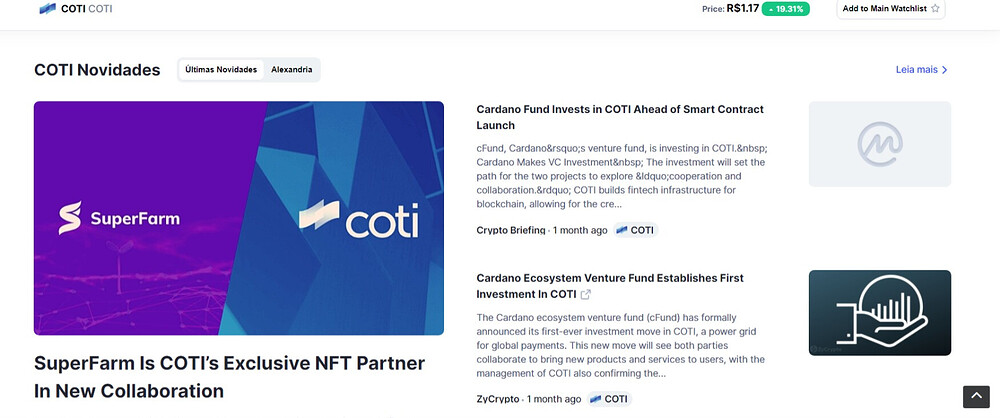The width and height of the screenshot is (1000, 418).
Task: Click the scroll-to-top arrow button
Action: coord(976,397)
